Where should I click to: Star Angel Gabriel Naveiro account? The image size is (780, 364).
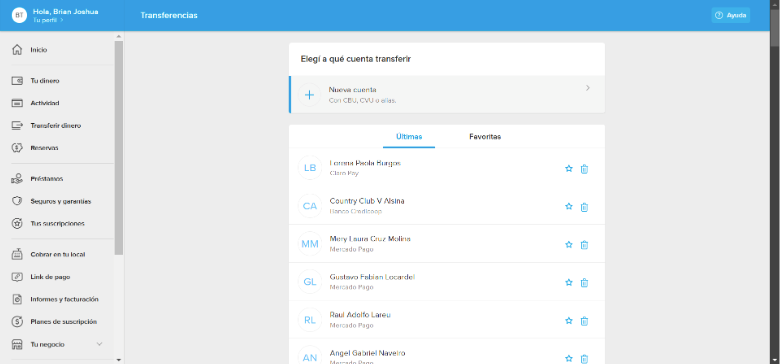pos(569,358)
